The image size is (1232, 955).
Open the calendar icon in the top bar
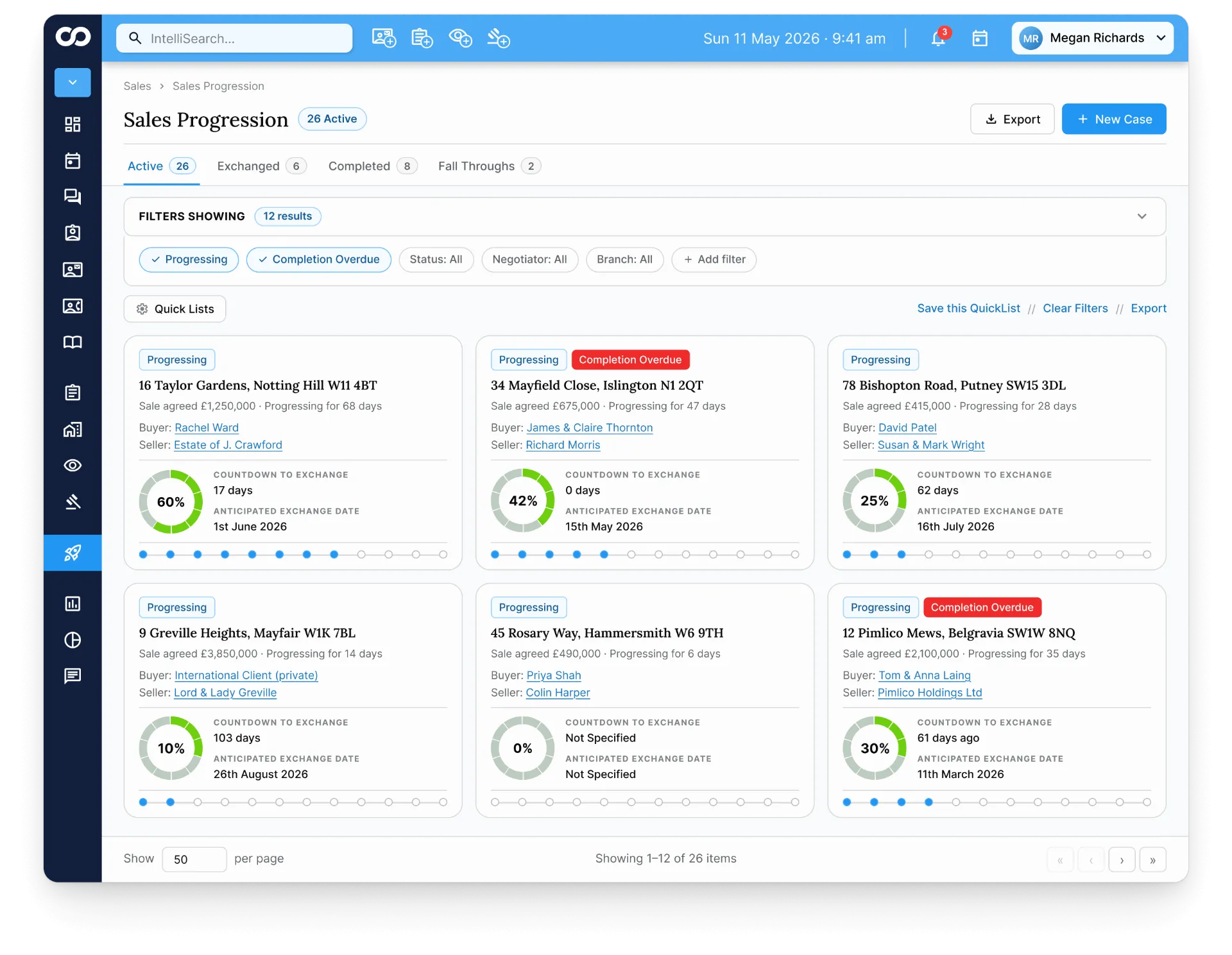click(980, 38)
